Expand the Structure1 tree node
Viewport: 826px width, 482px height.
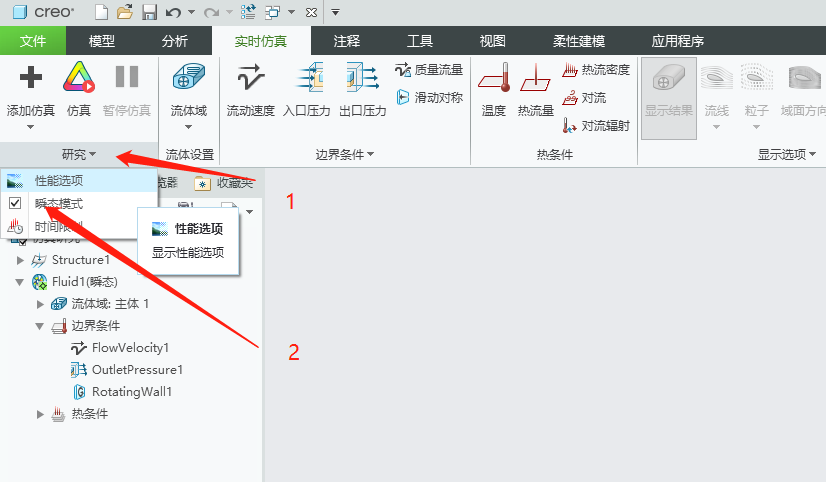pyautogui.click(x=21, y=260)
